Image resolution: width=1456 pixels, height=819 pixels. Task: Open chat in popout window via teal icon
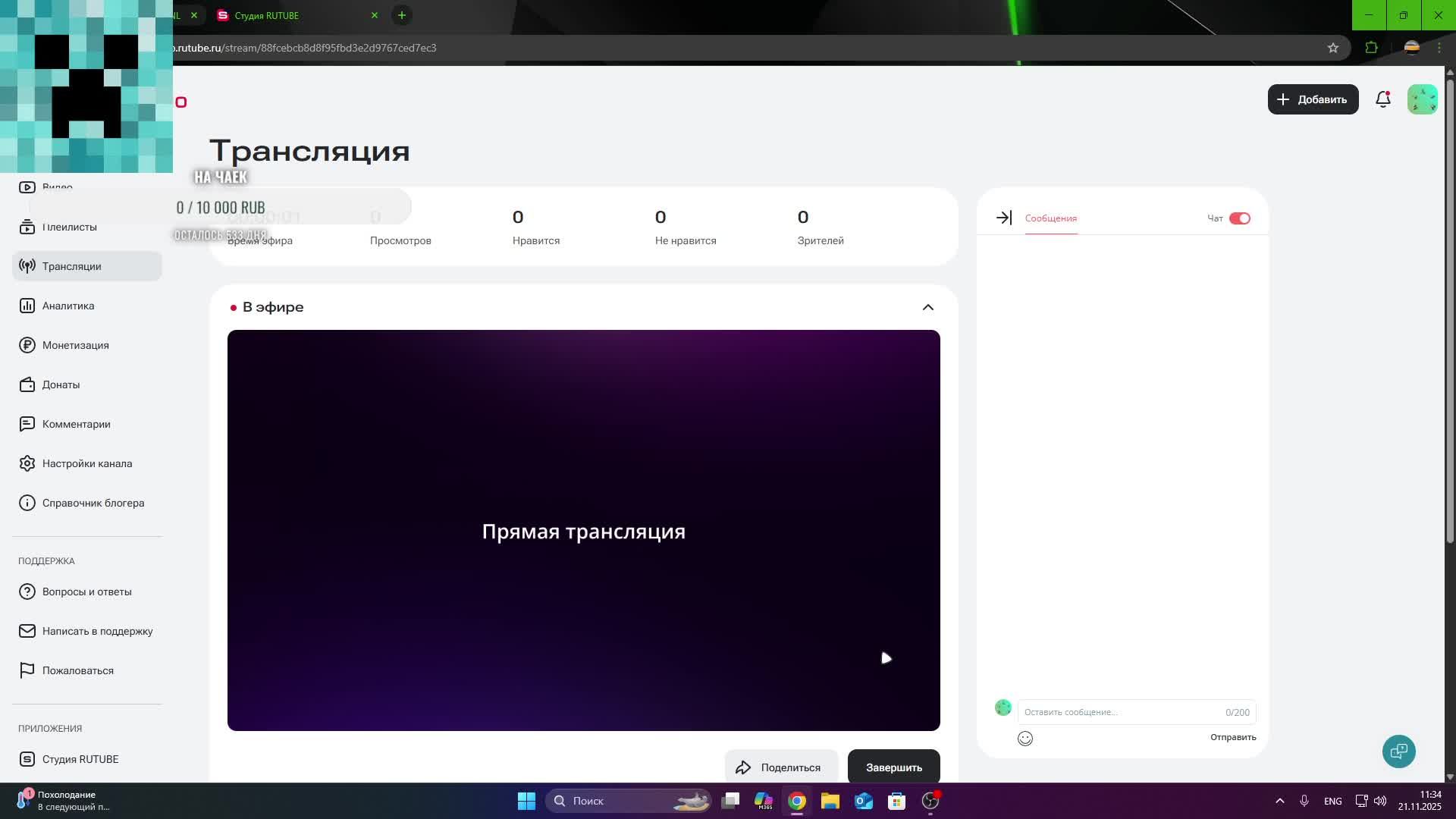1398,752
